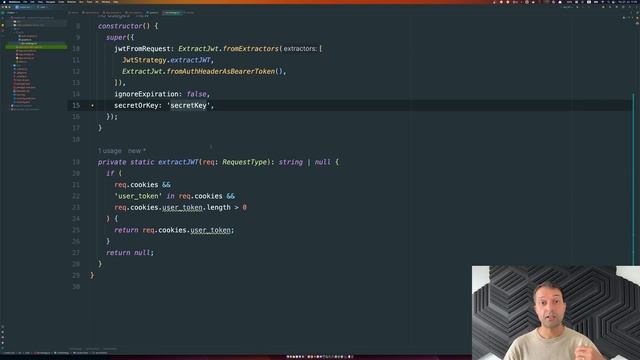Click 'return req.cookies.user_token' on line 25
This screenshot has width=640, height=360.
(174, 230)
